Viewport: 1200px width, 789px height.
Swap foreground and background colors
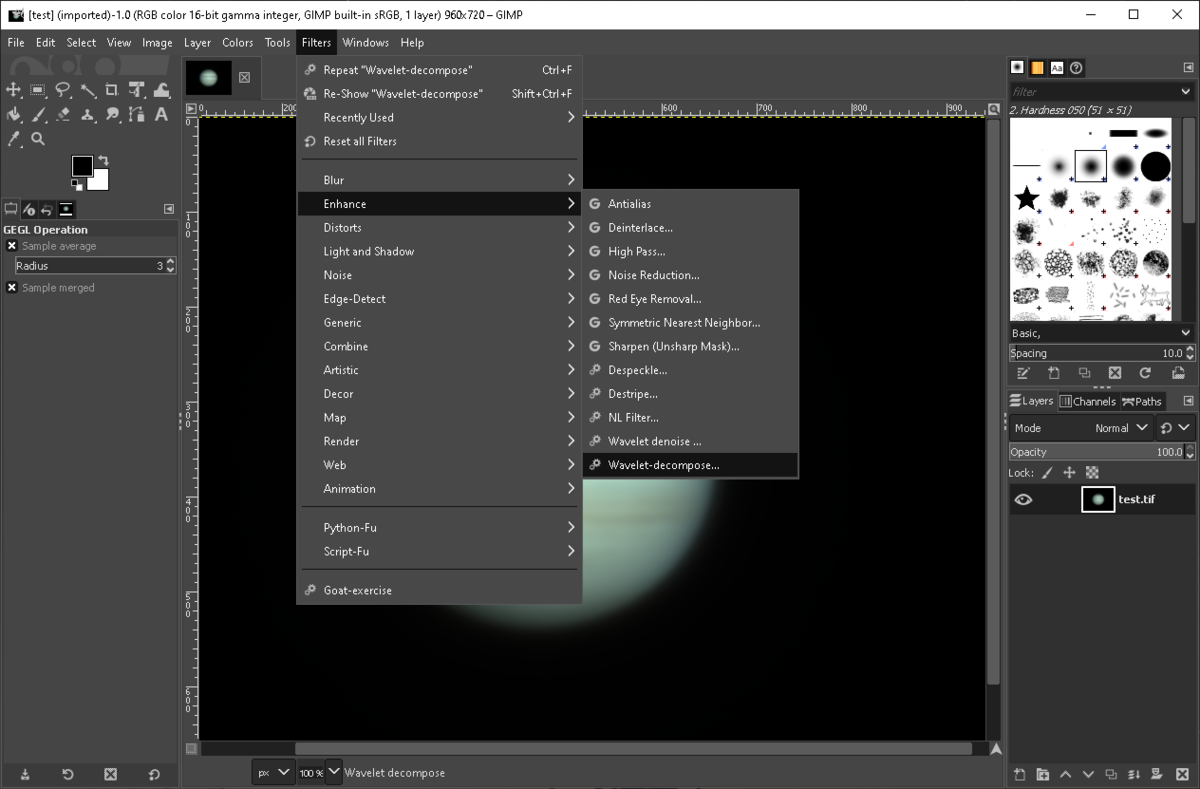tap(102, 161)
